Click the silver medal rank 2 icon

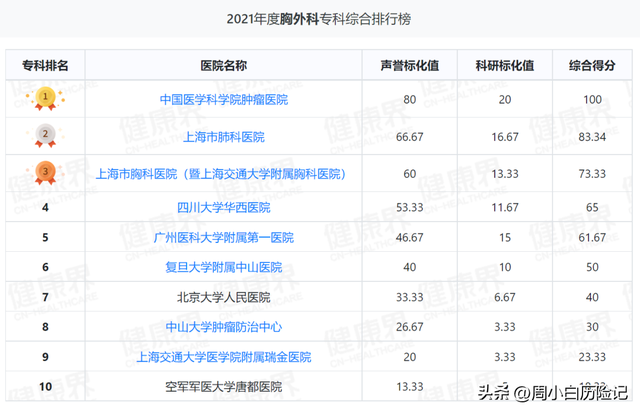[45, 136]
